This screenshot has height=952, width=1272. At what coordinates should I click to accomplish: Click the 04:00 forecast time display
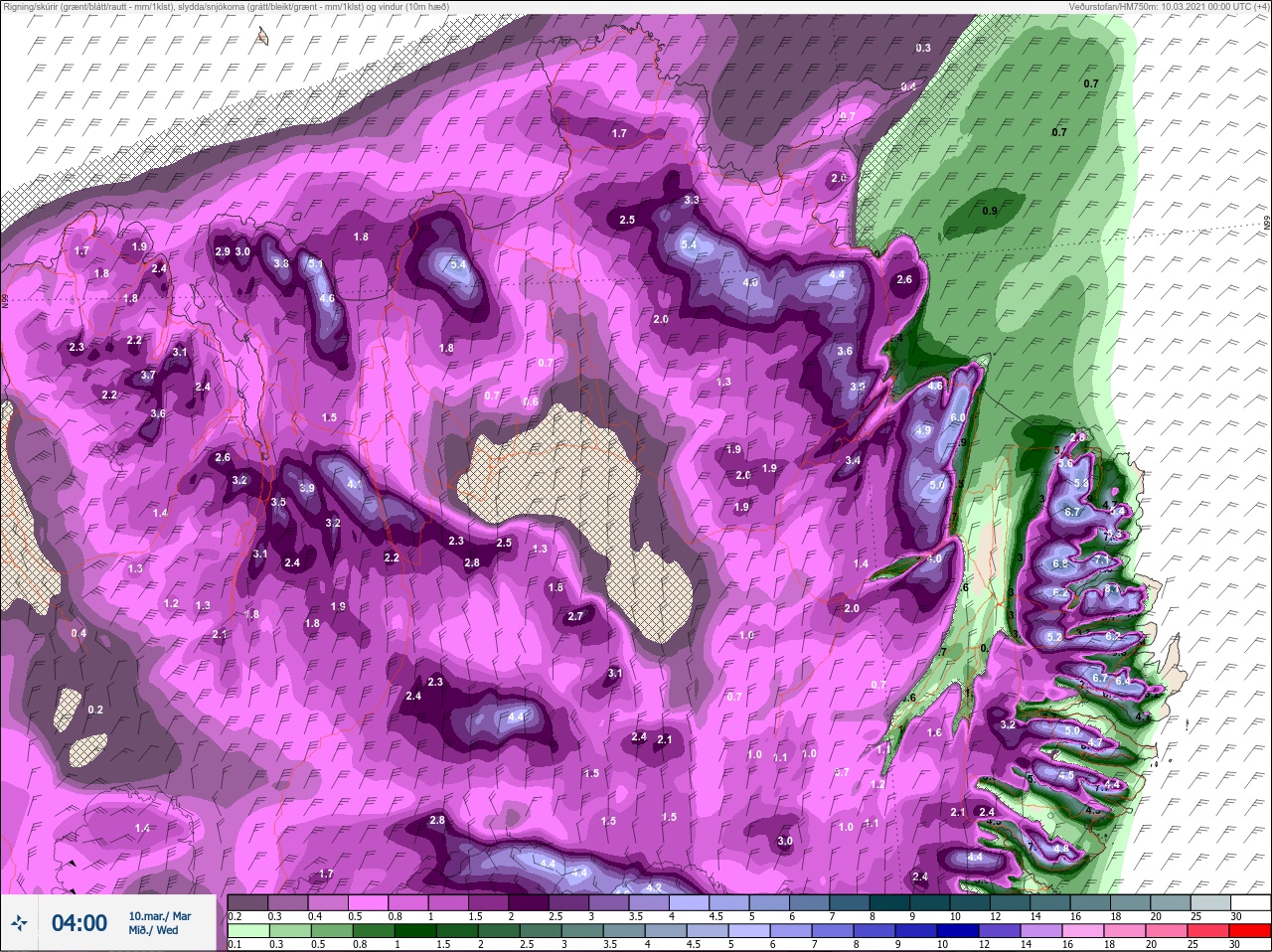click(x=79, y=923)
